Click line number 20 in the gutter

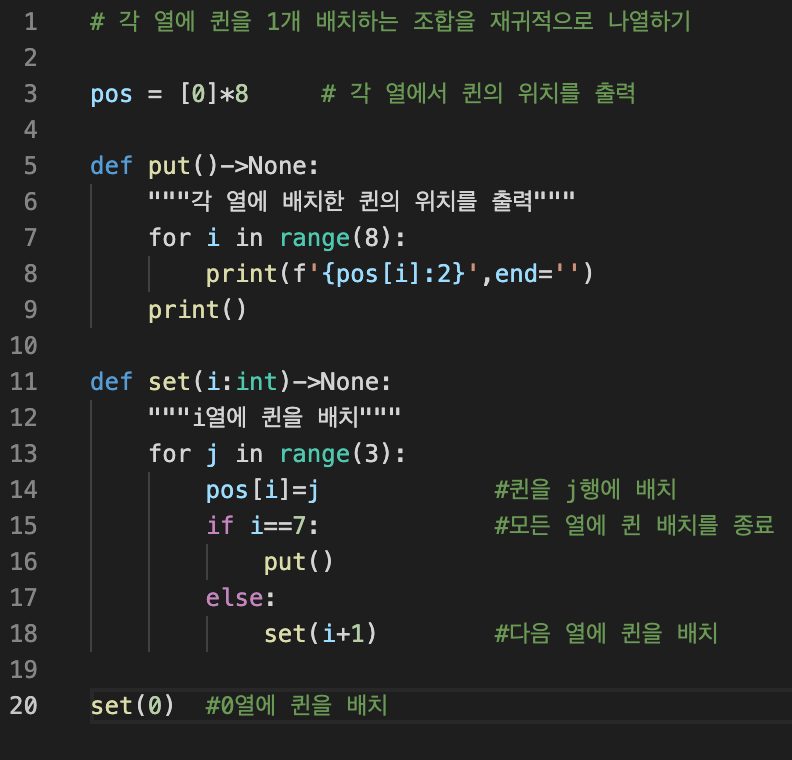[x=24, y=706]
